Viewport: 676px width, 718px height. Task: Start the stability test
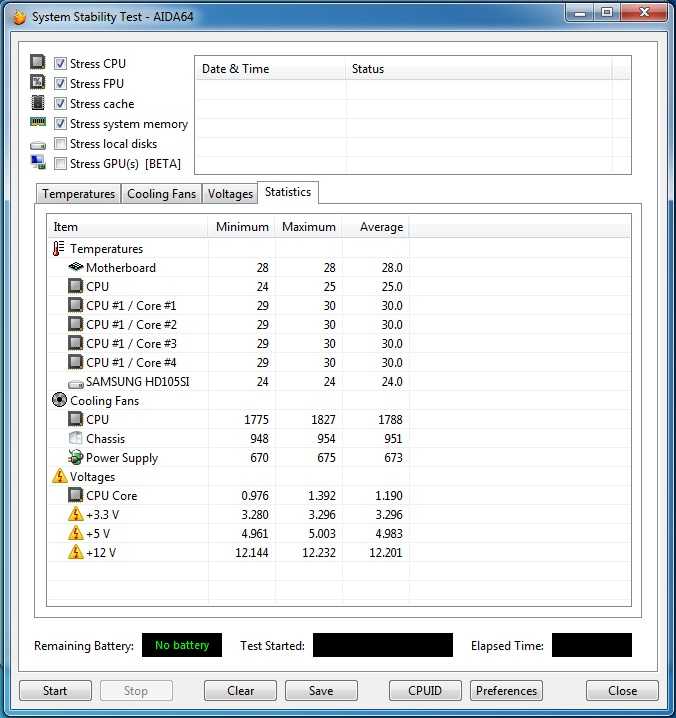tap(55, 691)
